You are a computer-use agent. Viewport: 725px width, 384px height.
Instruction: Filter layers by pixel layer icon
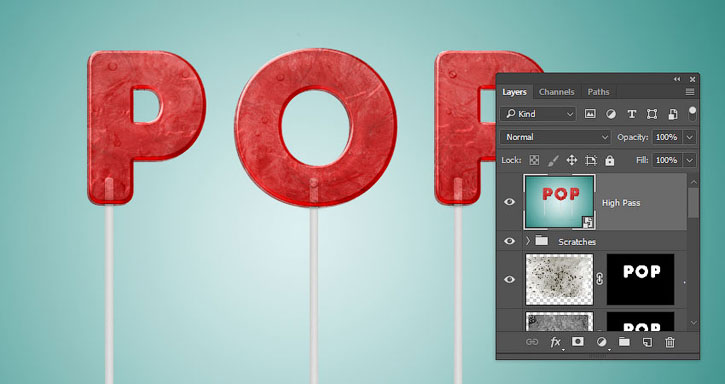click(x=590, y=114)
